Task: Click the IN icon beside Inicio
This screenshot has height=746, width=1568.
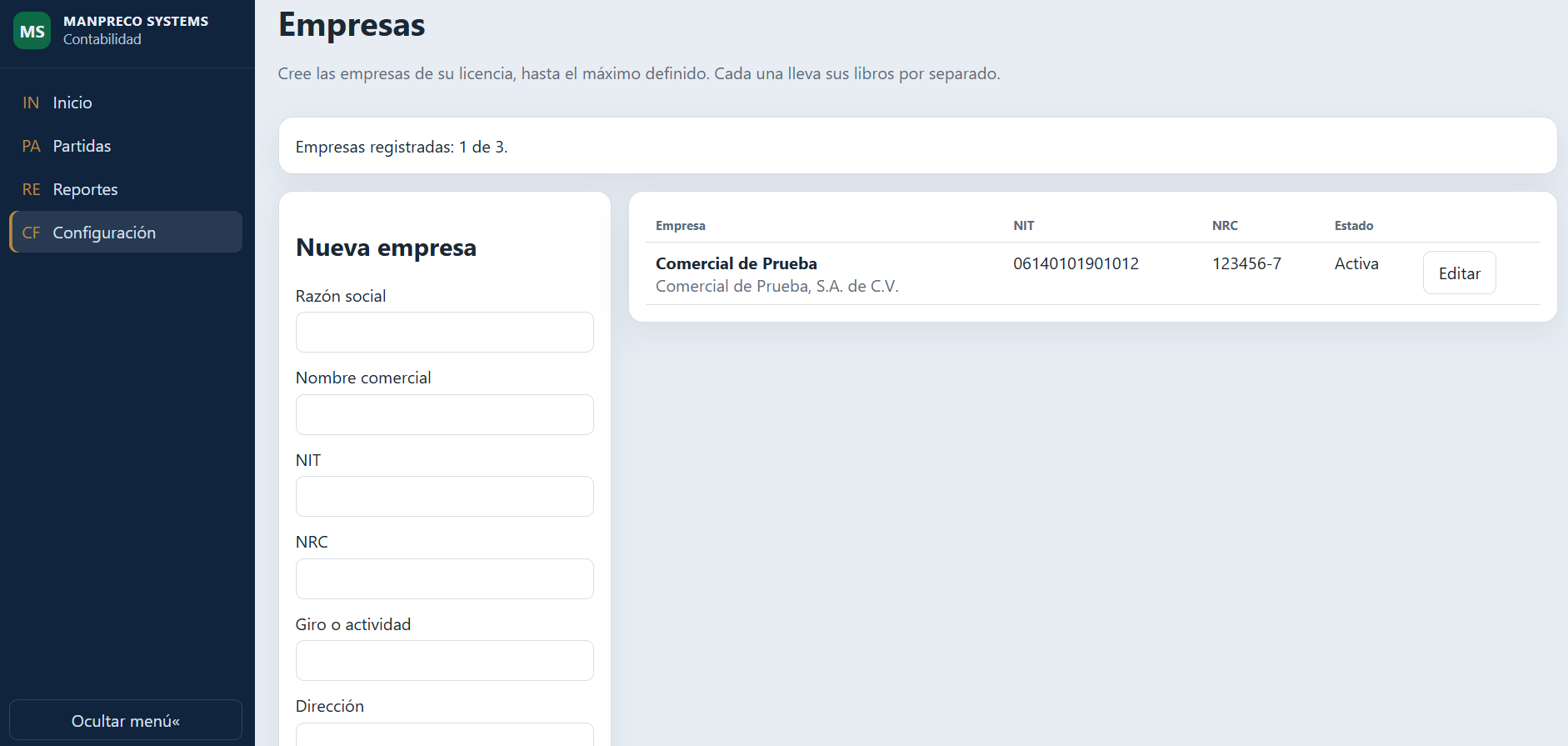Action: [31, 103]
